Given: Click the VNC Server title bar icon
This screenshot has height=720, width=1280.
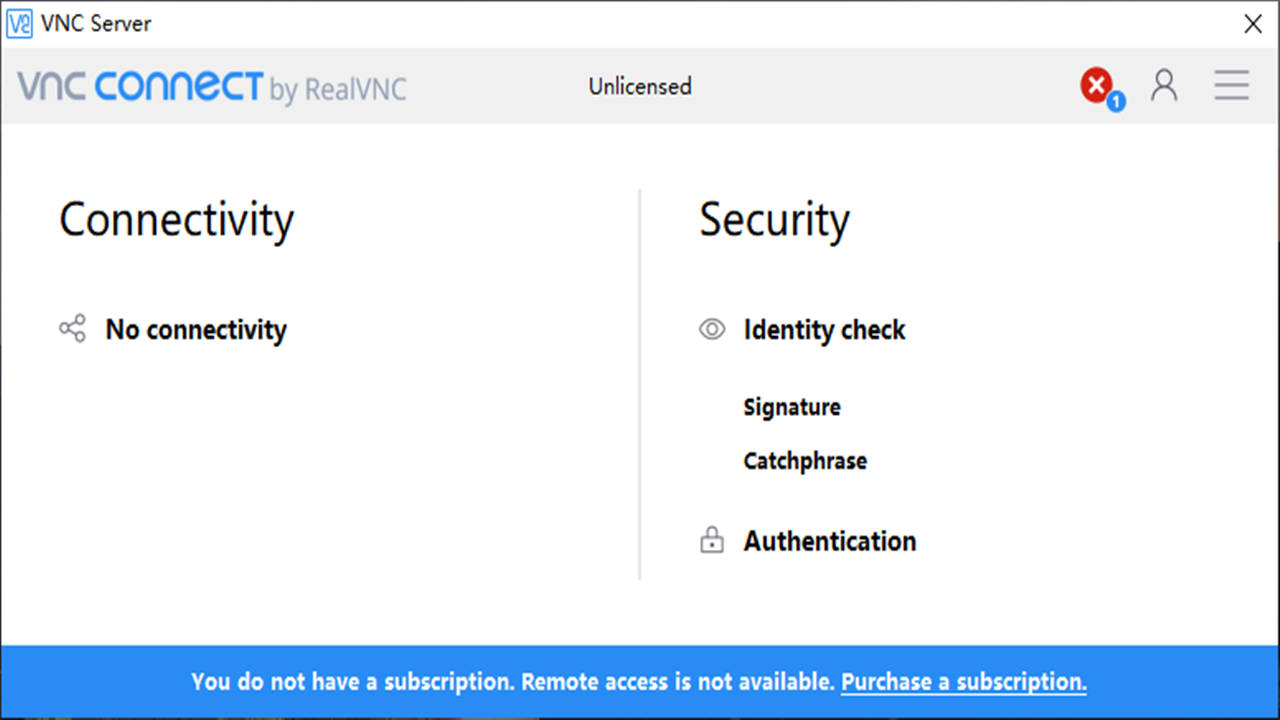Looking at the screenshot, I should (x=20, y=24).
